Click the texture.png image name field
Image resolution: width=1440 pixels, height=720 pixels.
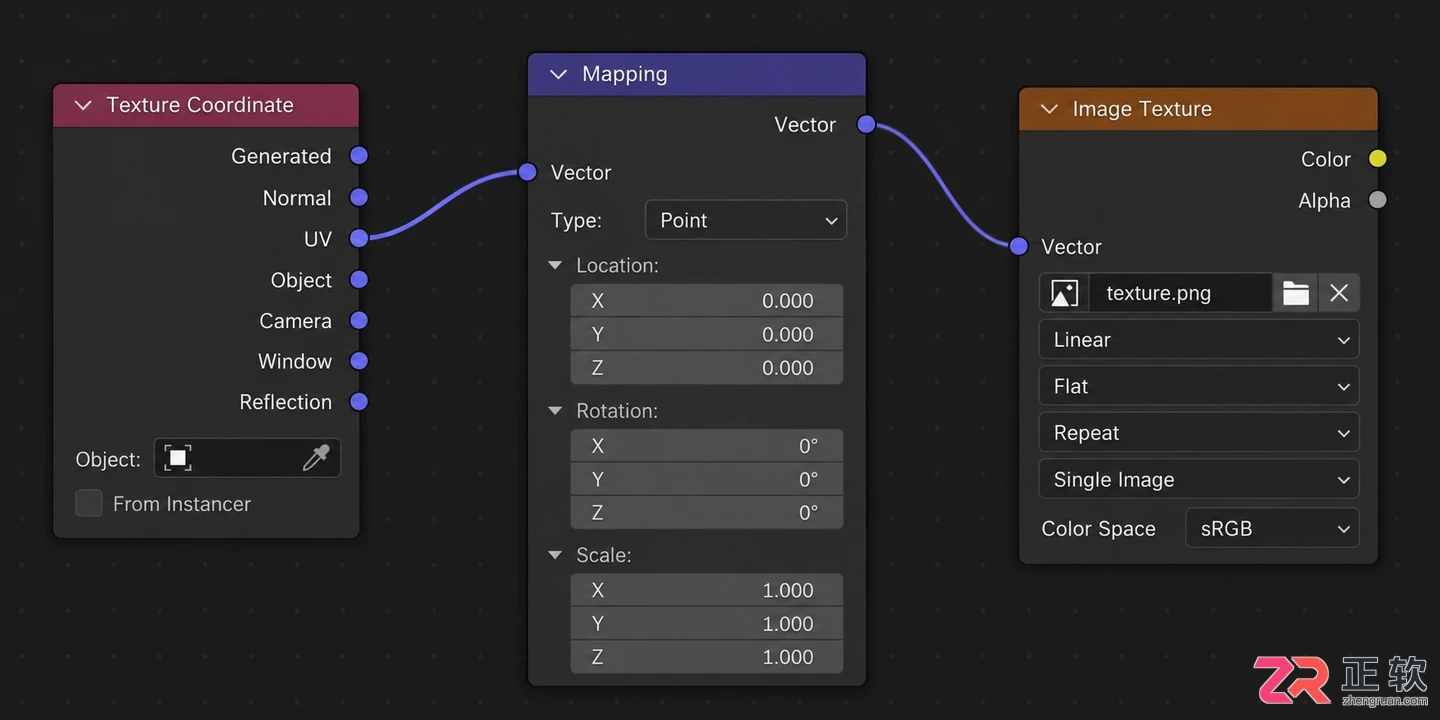1180,293
